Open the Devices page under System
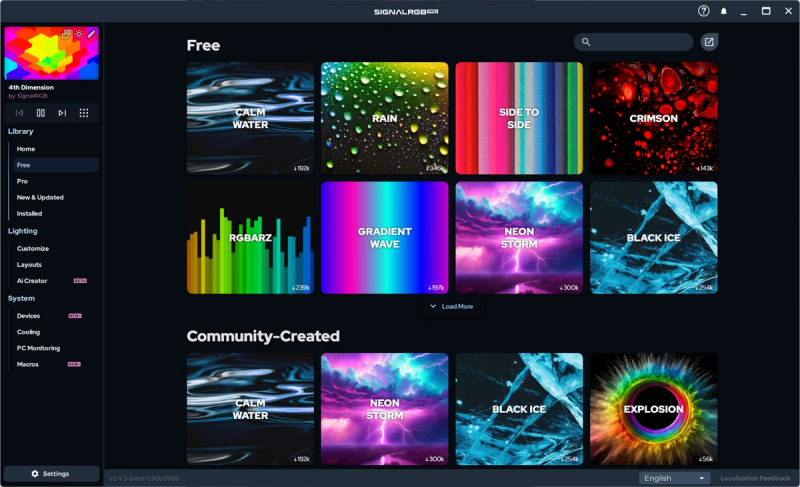The image size is (800, 487). click(28, 315)
